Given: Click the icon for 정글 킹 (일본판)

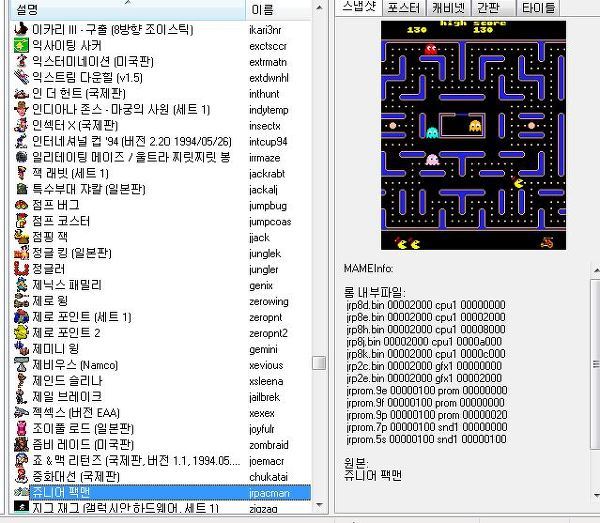Looking at the screenshot, I should pyautogui.click(x=21, y=253).
